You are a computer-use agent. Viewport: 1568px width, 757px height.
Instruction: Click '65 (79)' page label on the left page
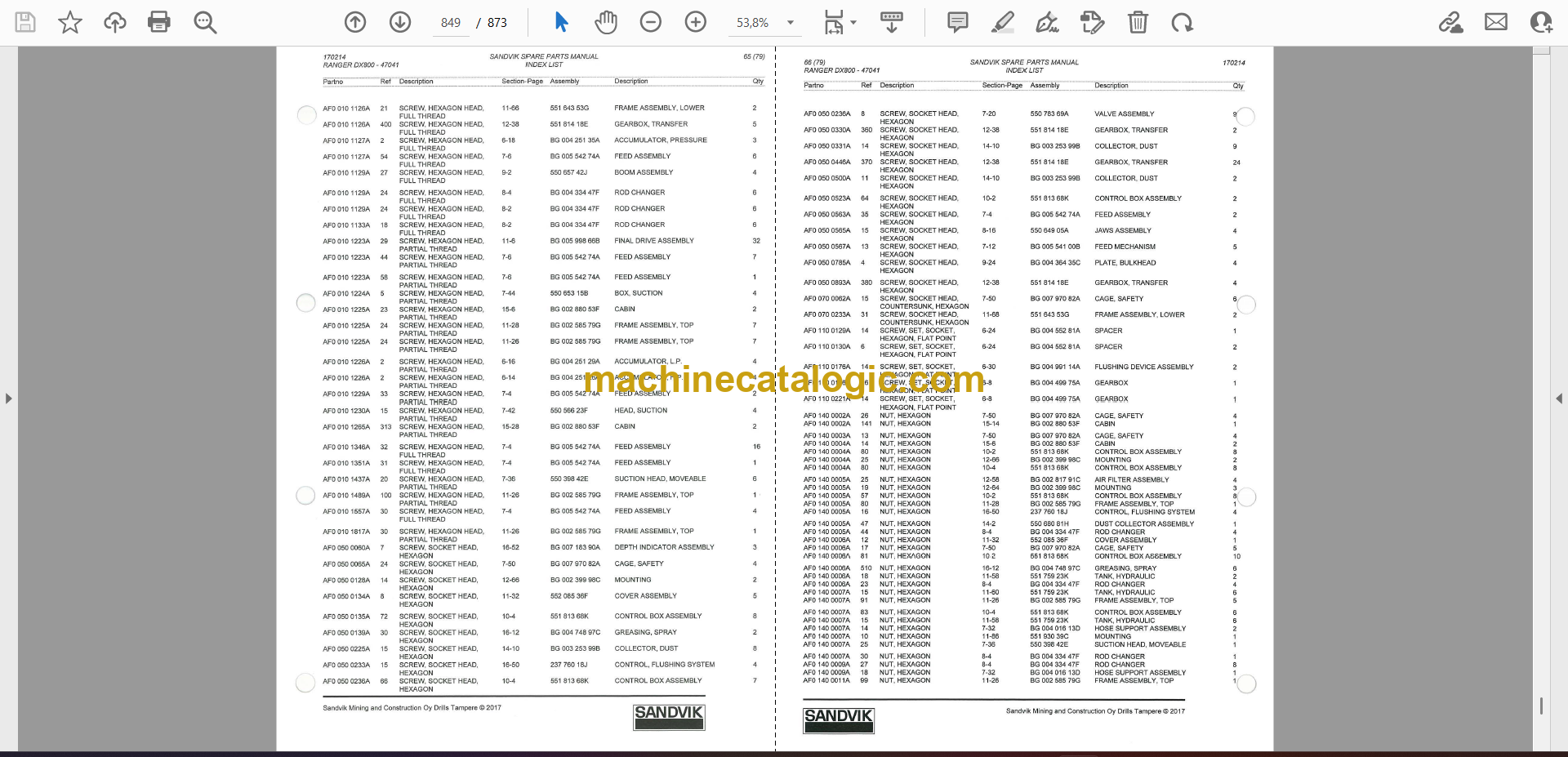point(754,56)
